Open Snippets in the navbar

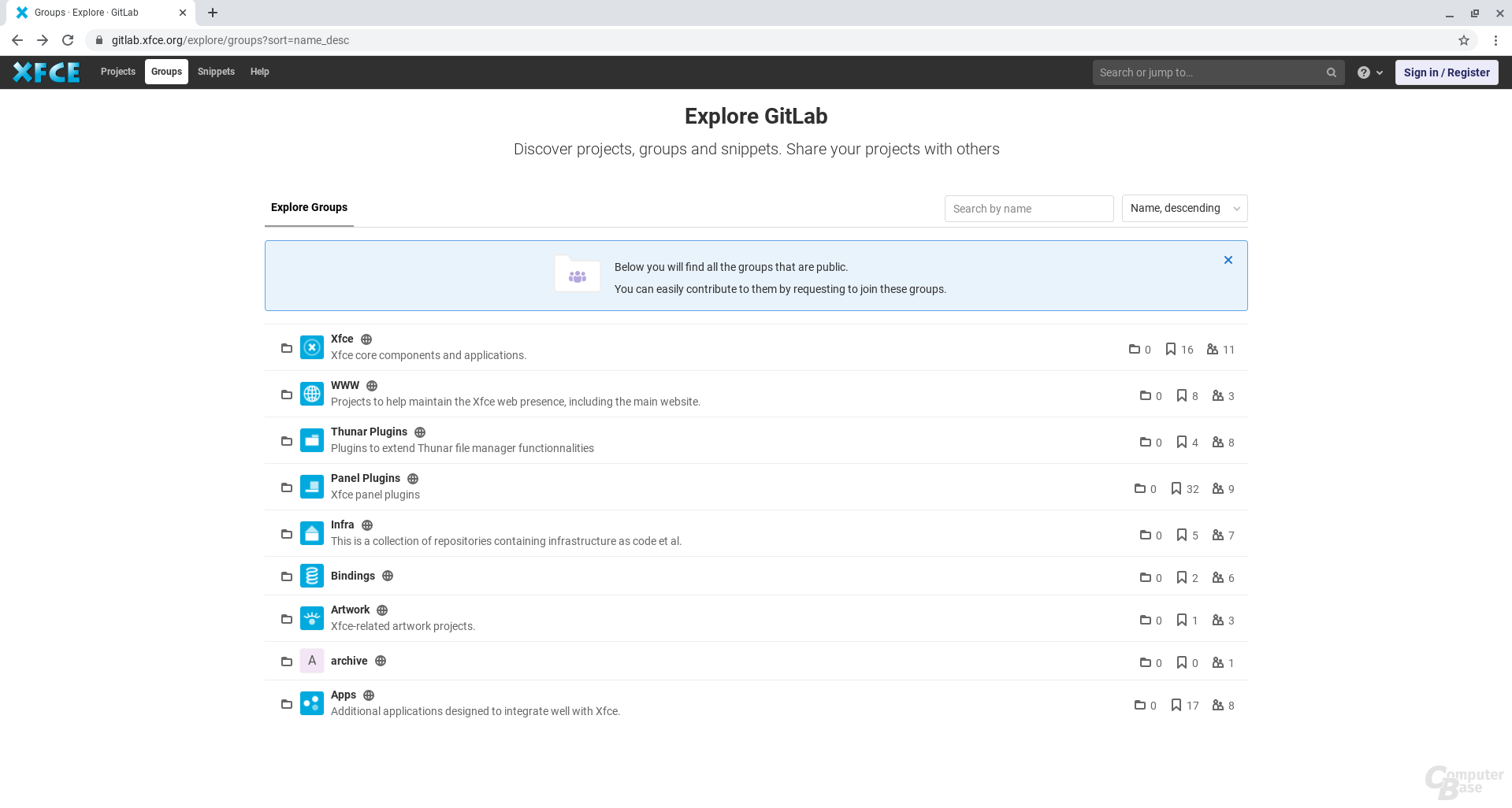click(216, 72)
